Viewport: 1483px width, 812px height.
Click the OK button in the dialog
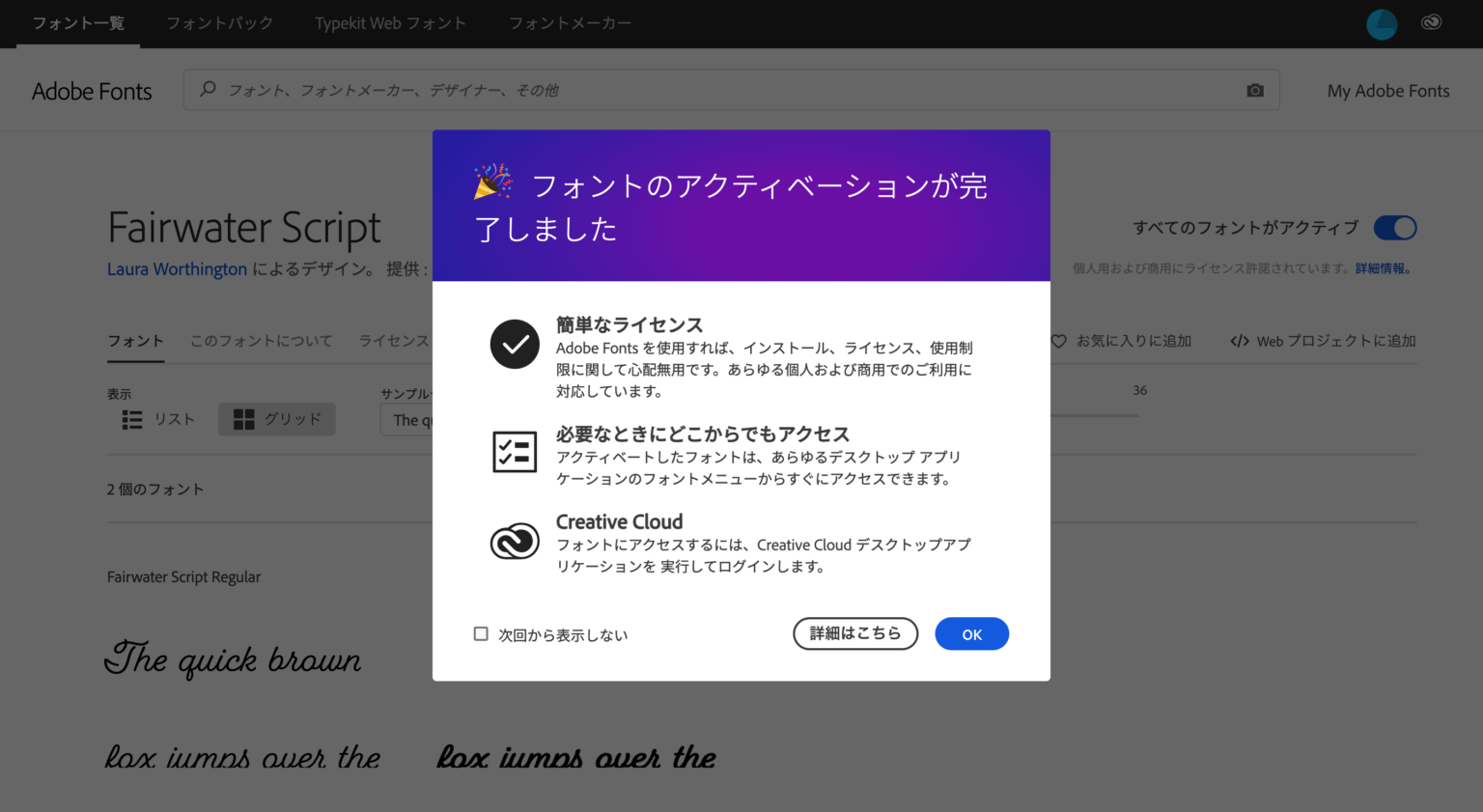coord(971,633)
